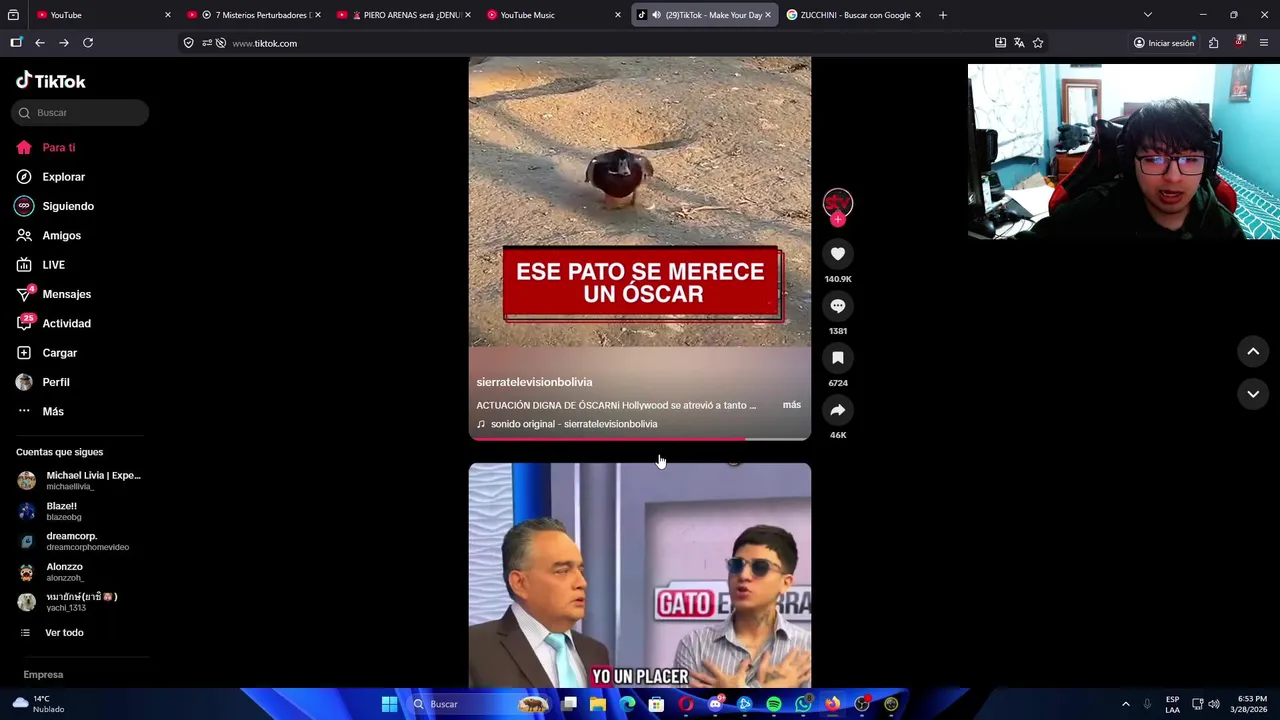
Task: Open tab list dropdown arrow
Action: coord(1148,15)
